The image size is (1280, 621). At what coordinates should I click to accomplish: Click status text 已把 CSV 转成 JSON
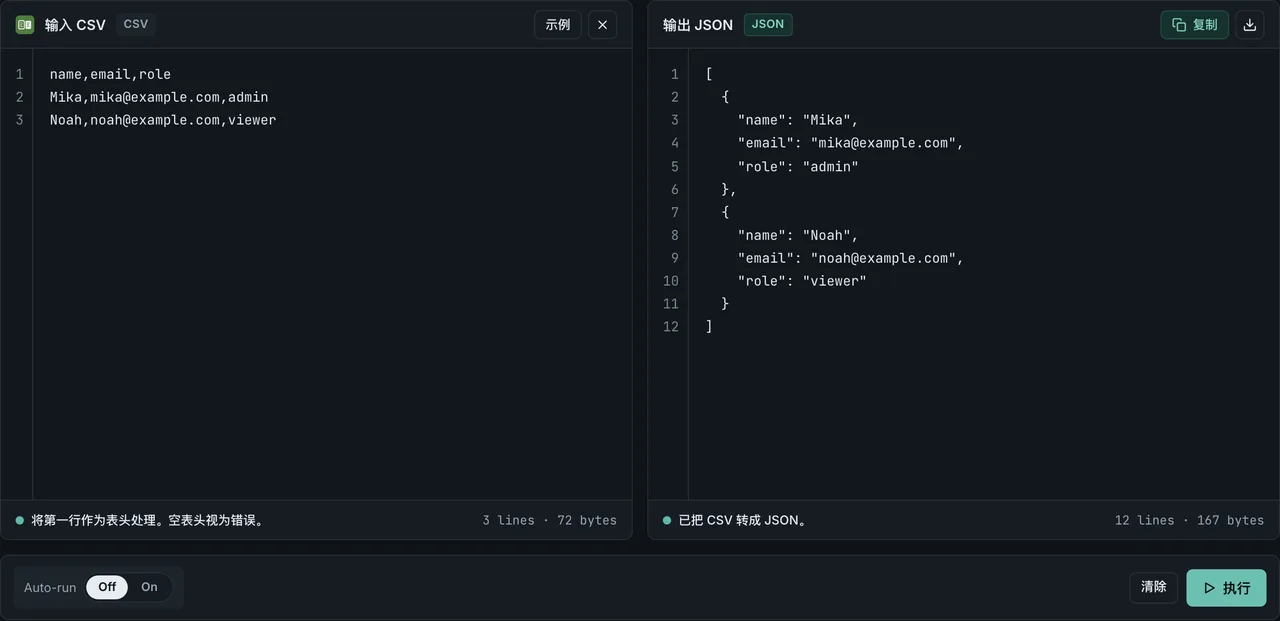[x=742, y=520]
